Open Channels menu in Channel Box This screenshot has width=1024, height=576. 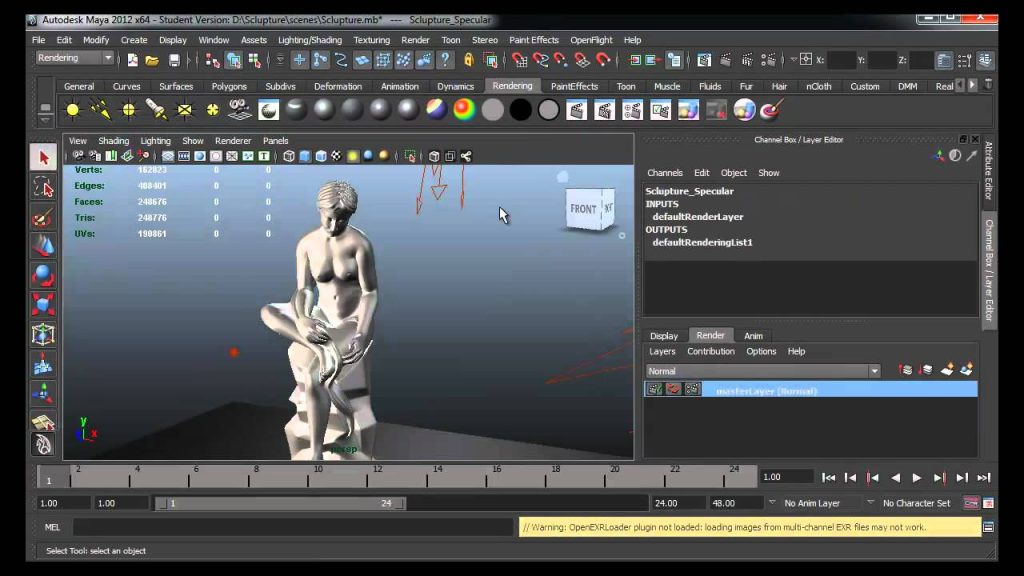pos(665,172)
